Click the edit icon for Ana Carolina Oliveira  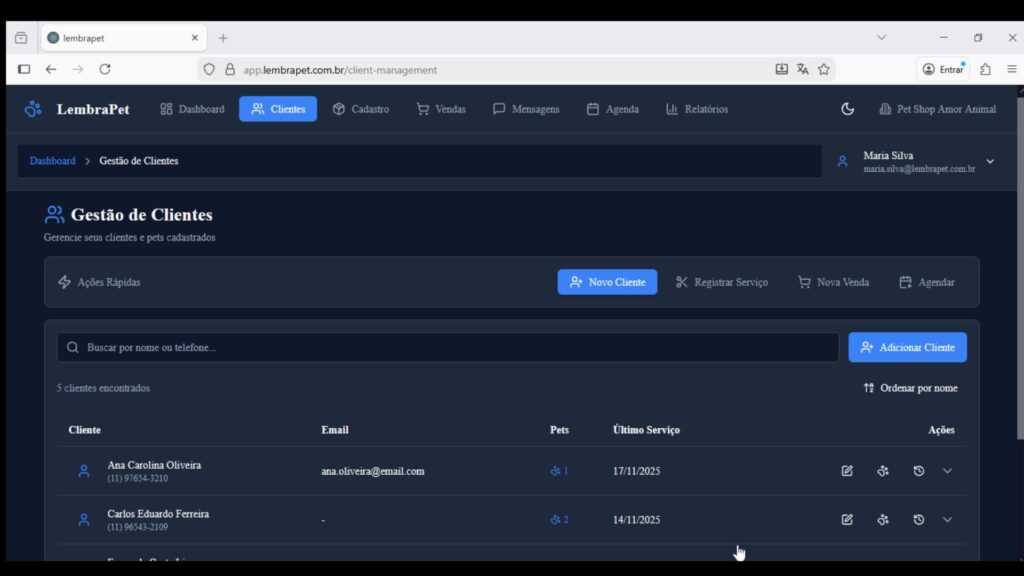847,471
